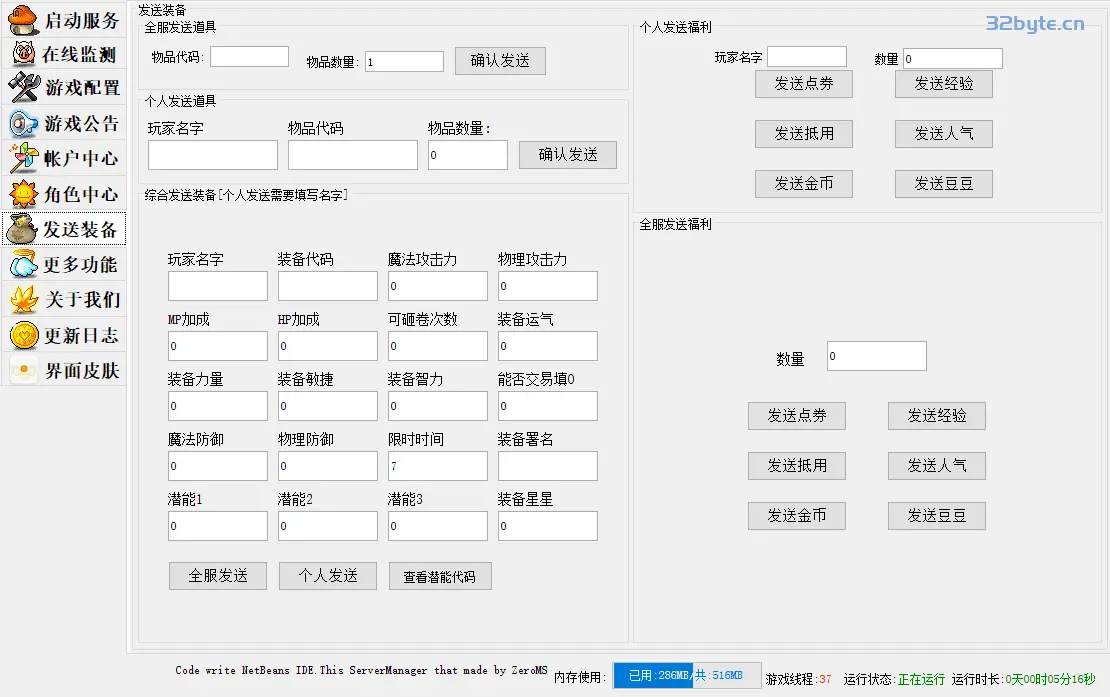Focus 魔法攻击力 input field

coord(437,286)
